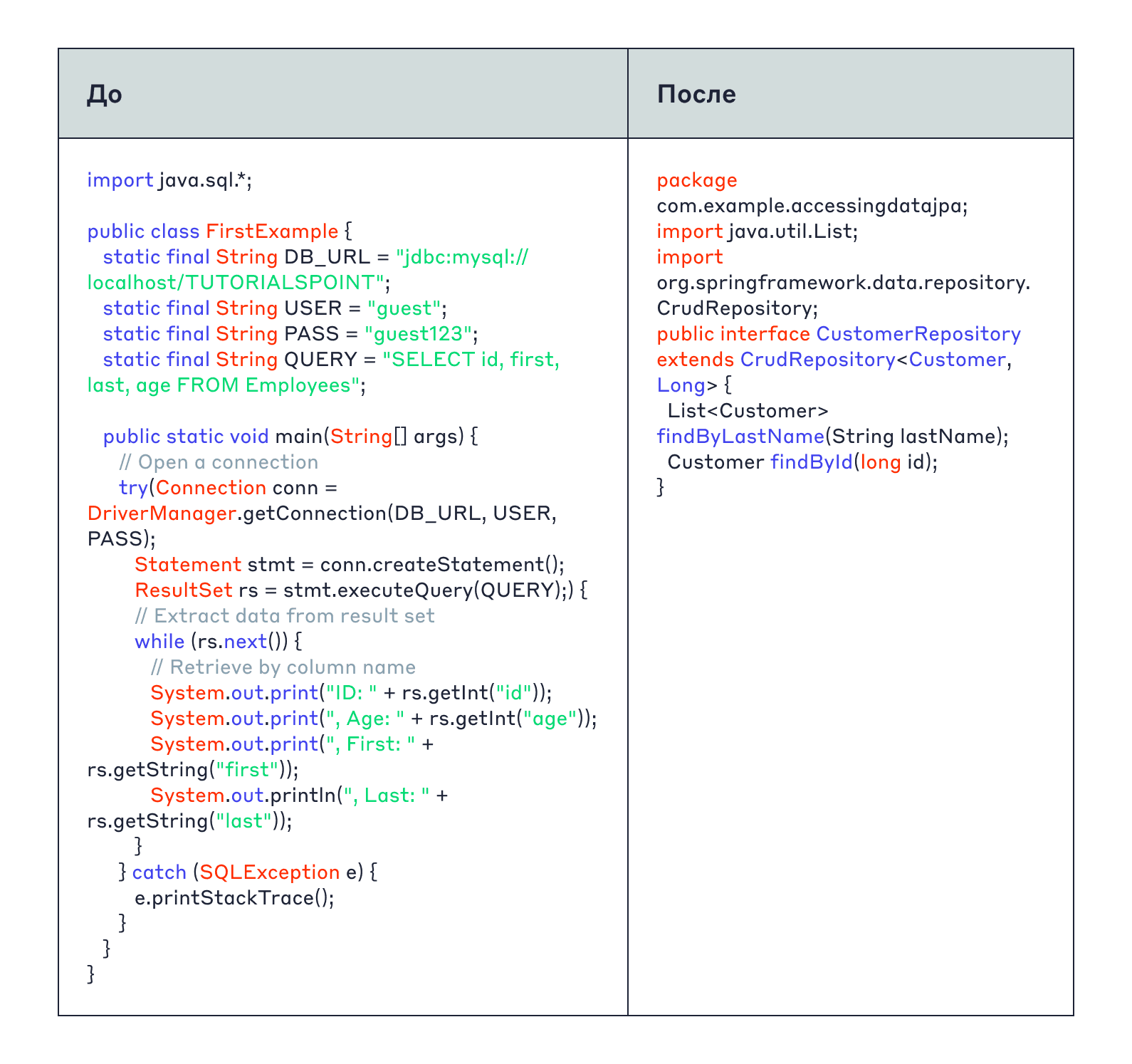Click '// Retrieve by column name' comment

[283, 667]
